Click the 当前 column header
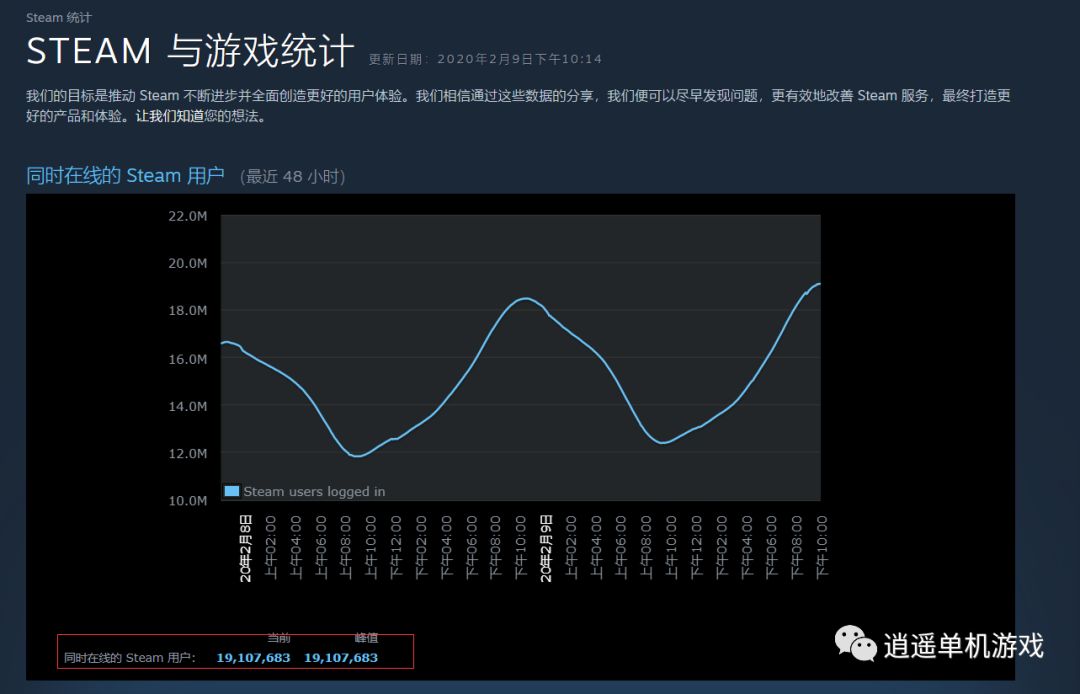The image size is (1080, 694). pos(280,637)
